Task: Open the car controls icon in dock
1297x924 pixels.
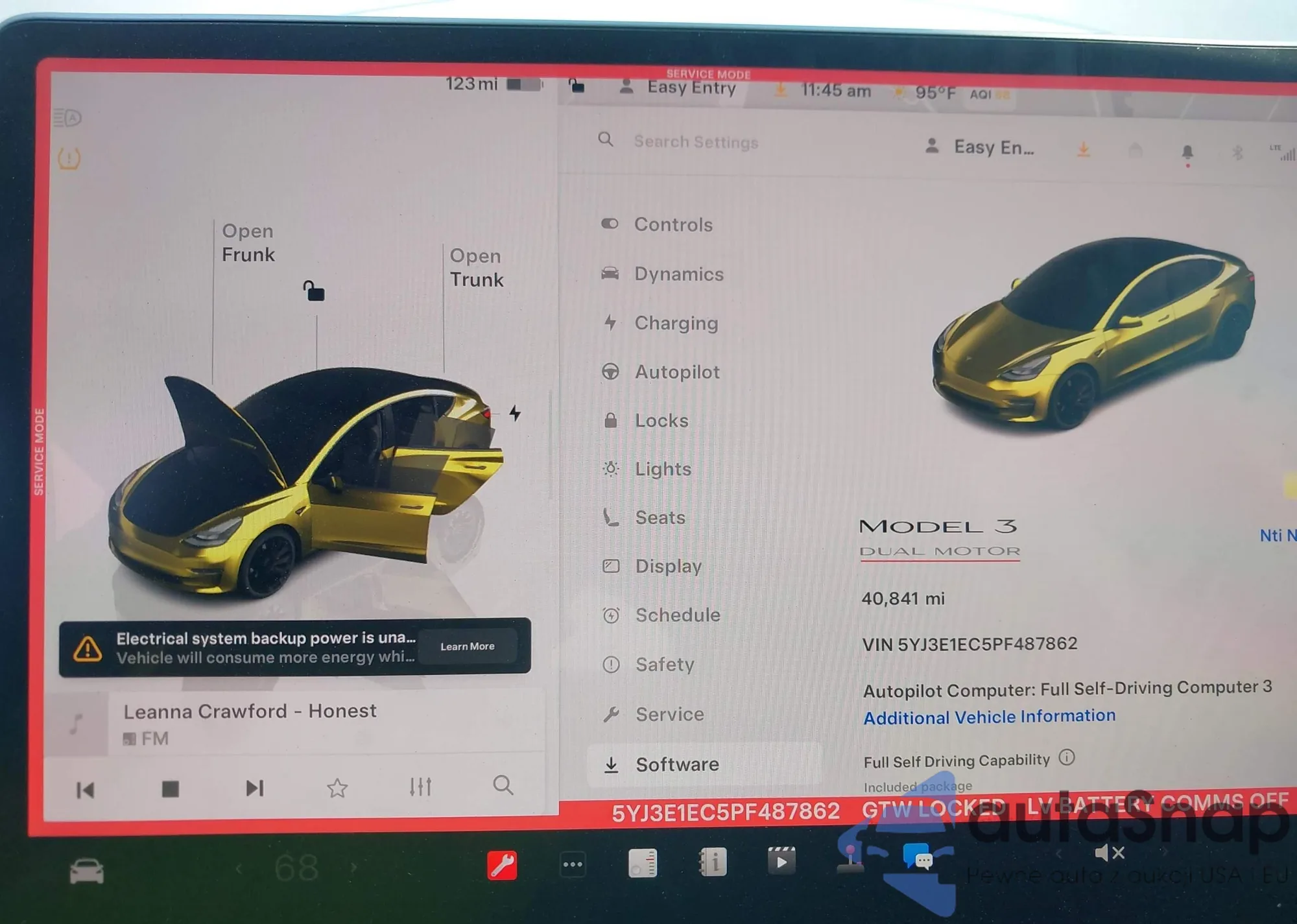Action: pyautogui.click(x=86, y=871)
